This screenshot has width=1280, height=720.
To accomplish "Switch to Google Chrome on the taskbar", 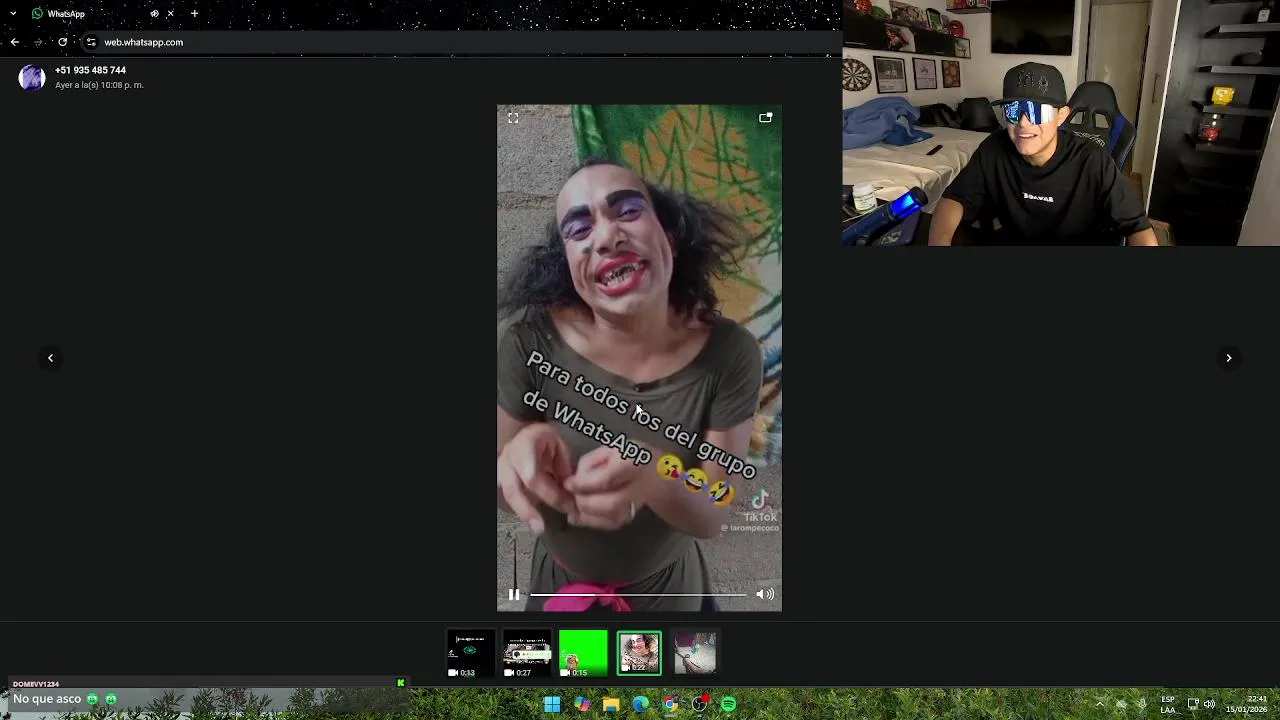I will [x=670, y=705].
